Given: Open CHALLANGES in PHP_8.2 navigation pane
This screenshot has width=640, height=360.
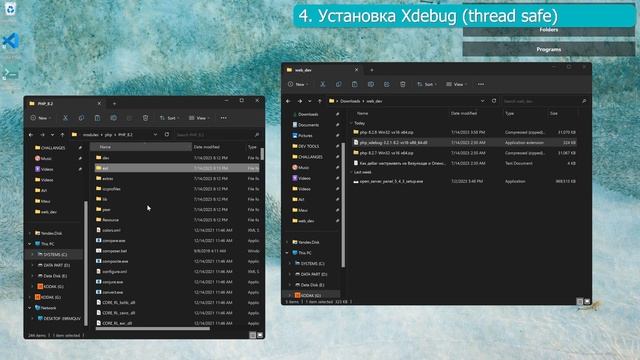Looking at the screenshot, I should coord(53,148).
